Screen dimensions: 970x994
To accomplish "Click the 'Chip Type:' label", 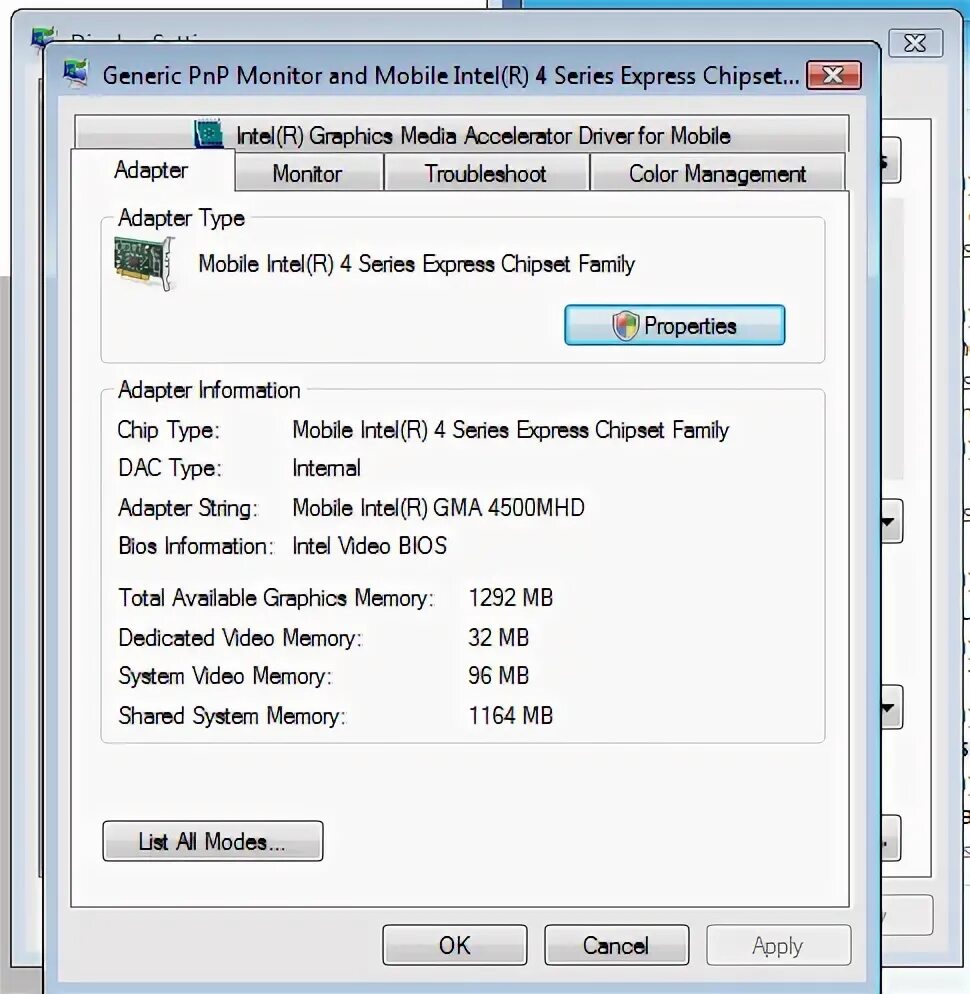I will [x=169, y=430].
